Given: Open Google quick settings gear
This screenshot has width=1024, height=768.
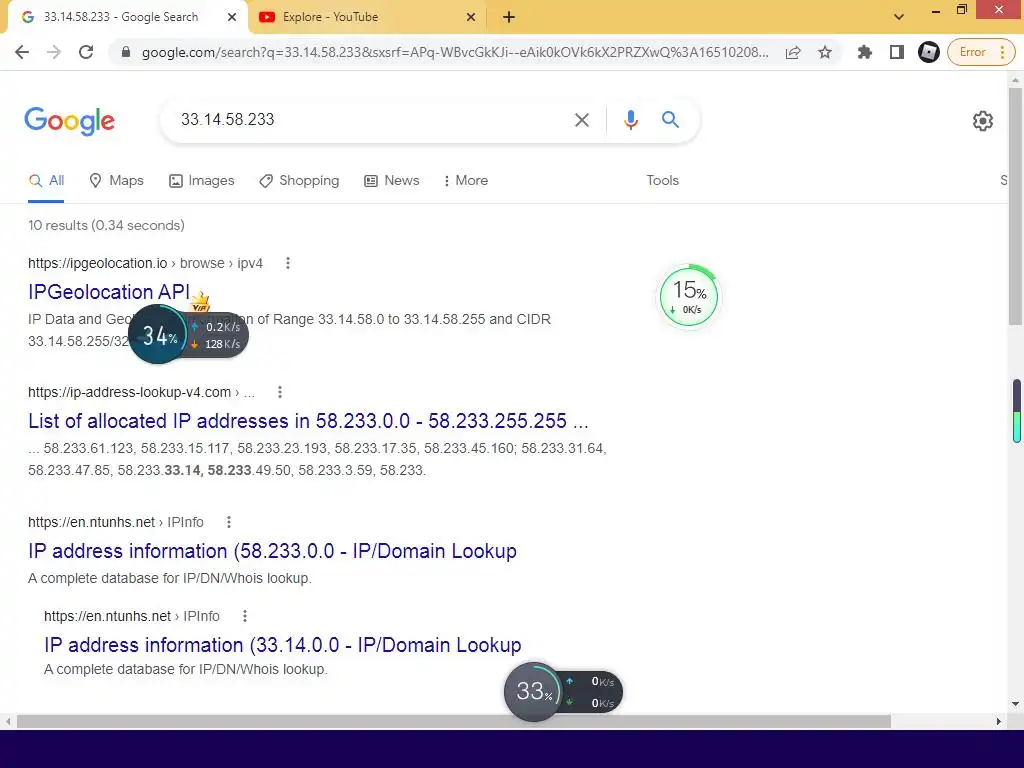Looking at the screenshot, I should (982, 121).
